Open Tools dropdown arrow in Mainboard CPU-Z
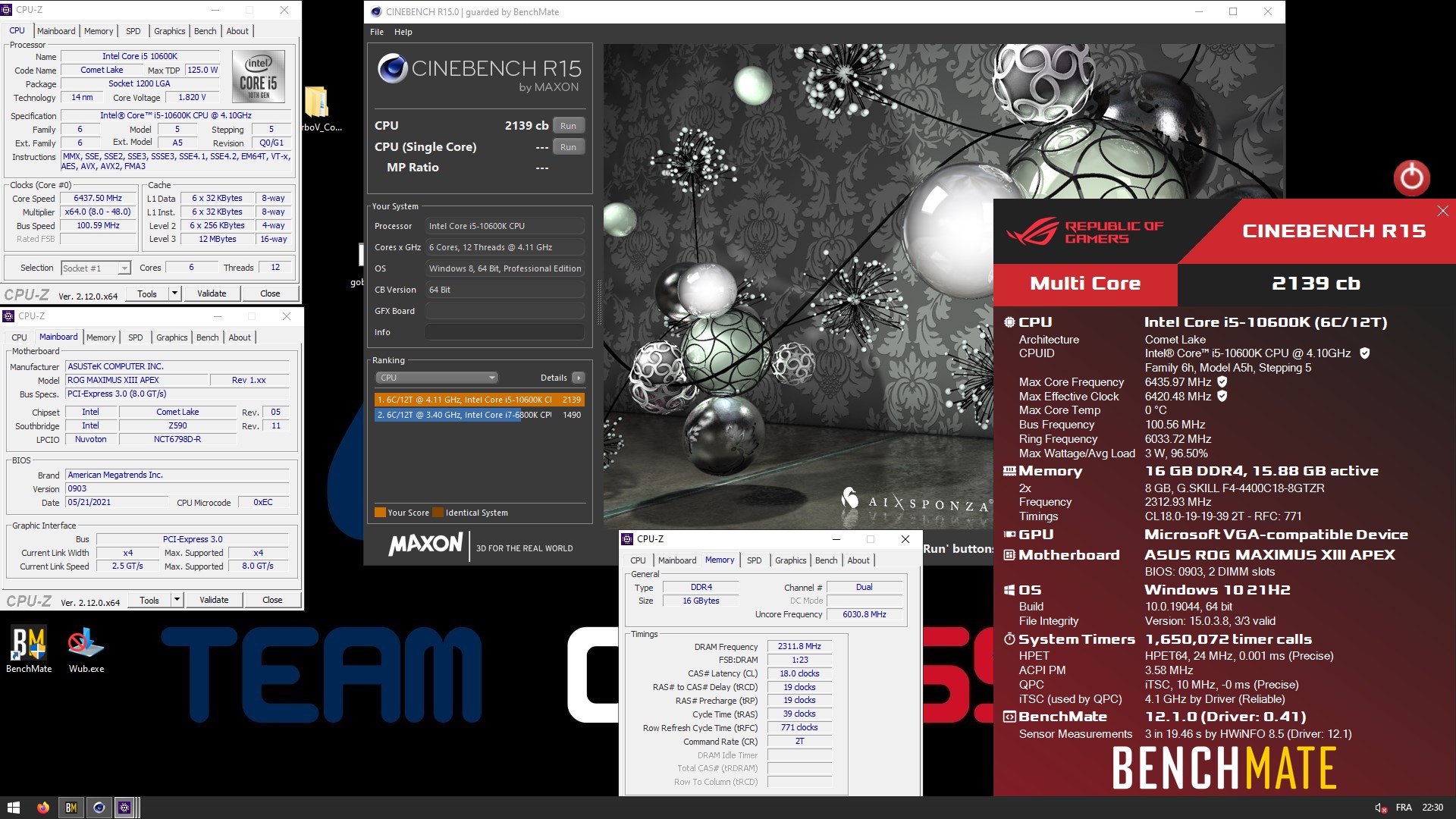 tap(177, 600)
